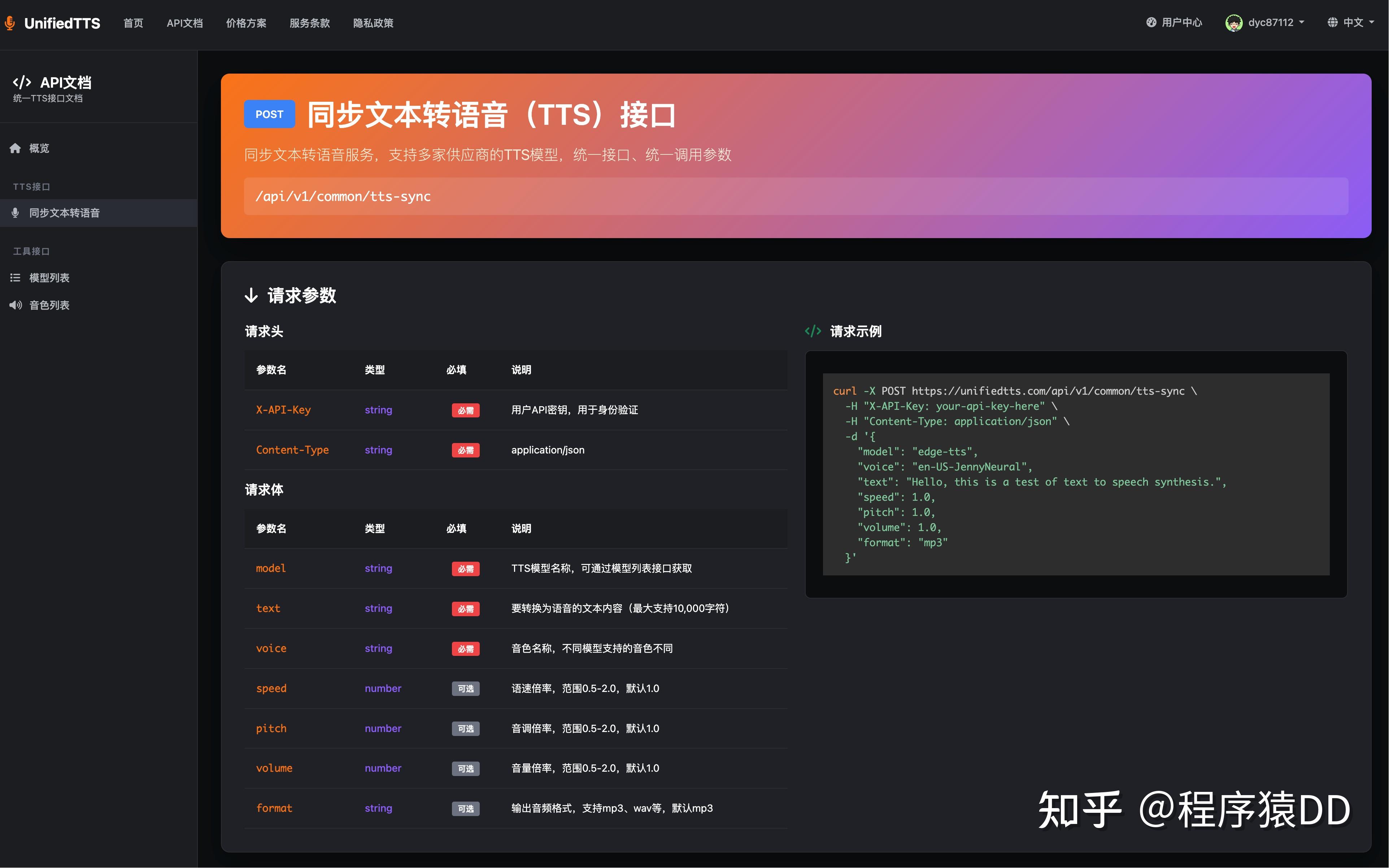
Task: Click the 必需 badge on the voice row
Action: pyautogui.click(x=466, y=649)
